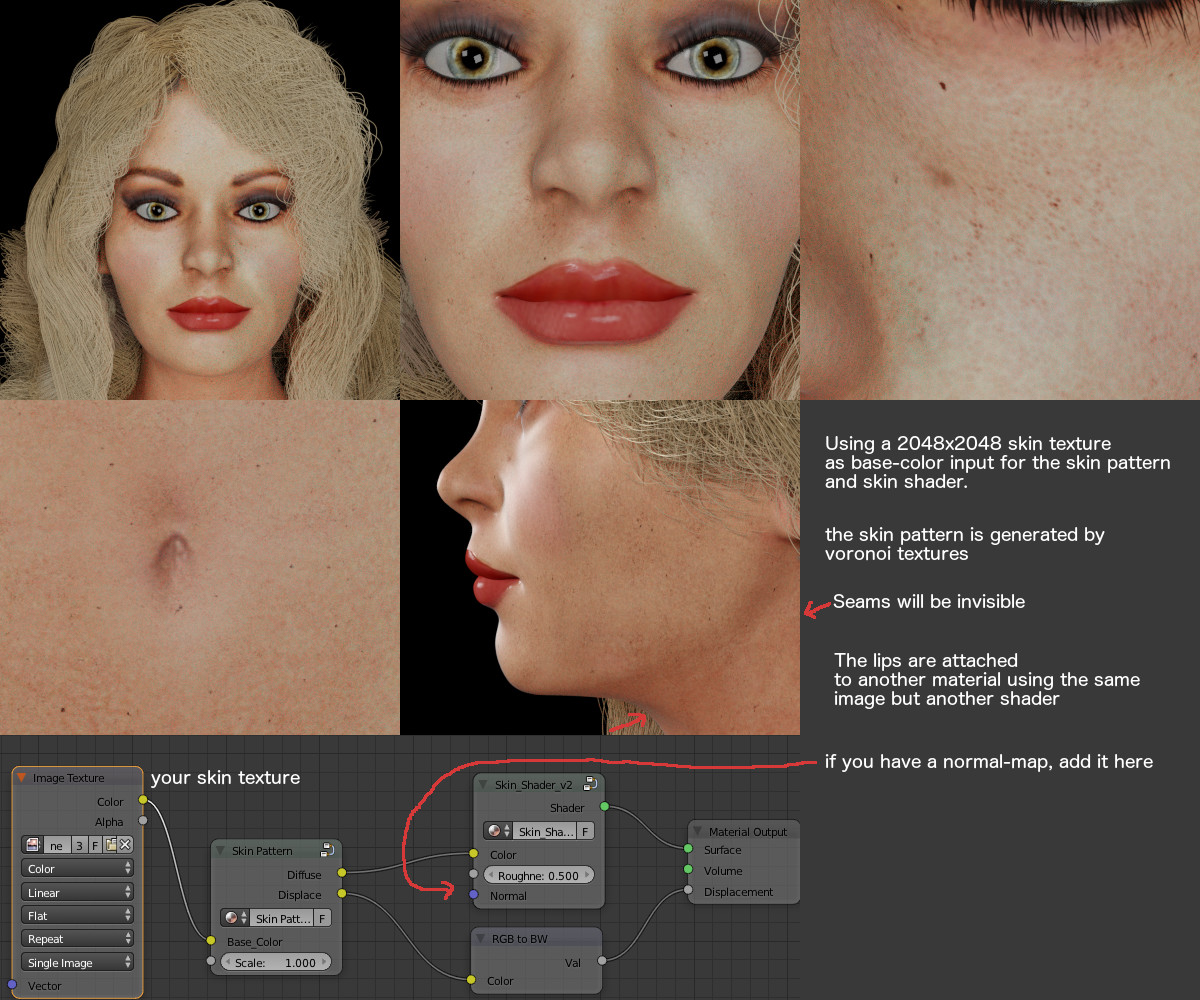Viewport: 1200px width, 1000px height.
Task: Collapse the Skin Pattern node triangle
Action: pyautogui.click(x=220, y=851)
